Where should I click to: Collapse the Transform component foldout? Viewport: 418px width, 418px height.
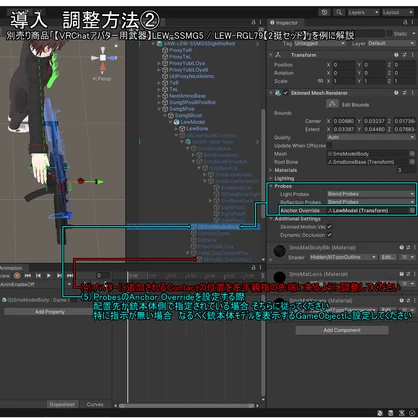point(271,55)
